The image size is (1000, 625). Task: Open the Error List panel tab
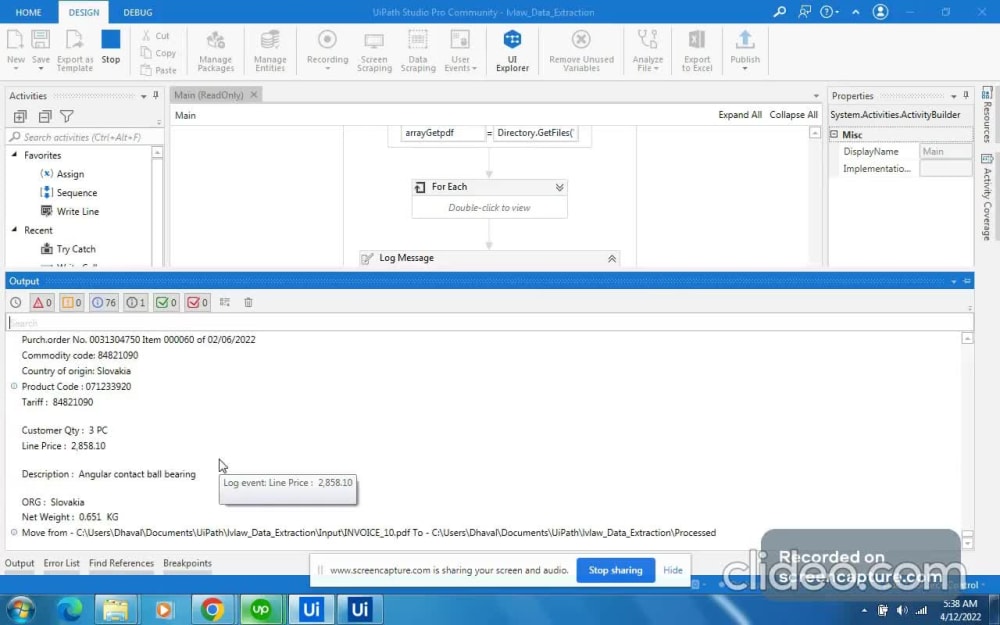(x=62, y=563)
